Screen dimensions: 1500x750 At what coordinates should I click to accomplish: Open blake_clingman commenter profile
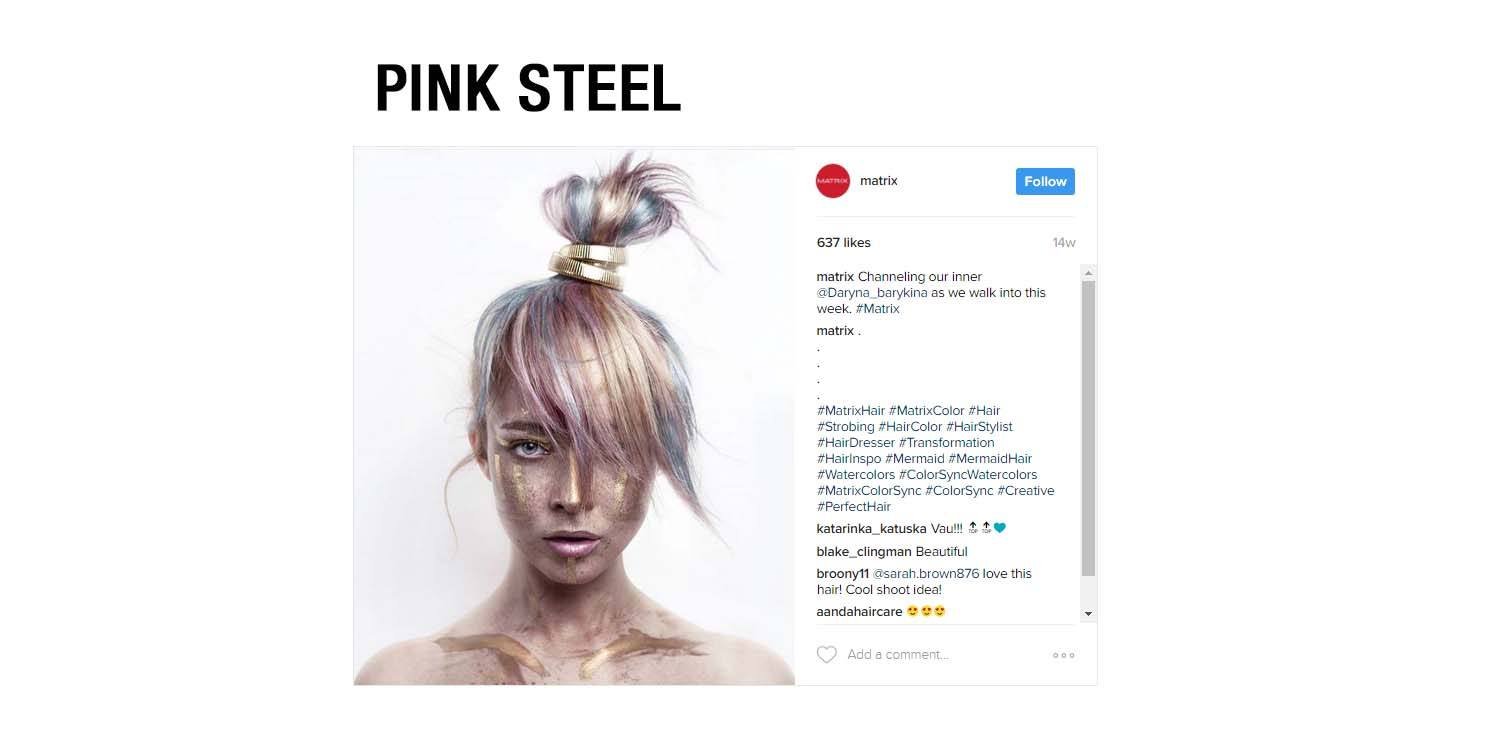[x=864, y=552]
